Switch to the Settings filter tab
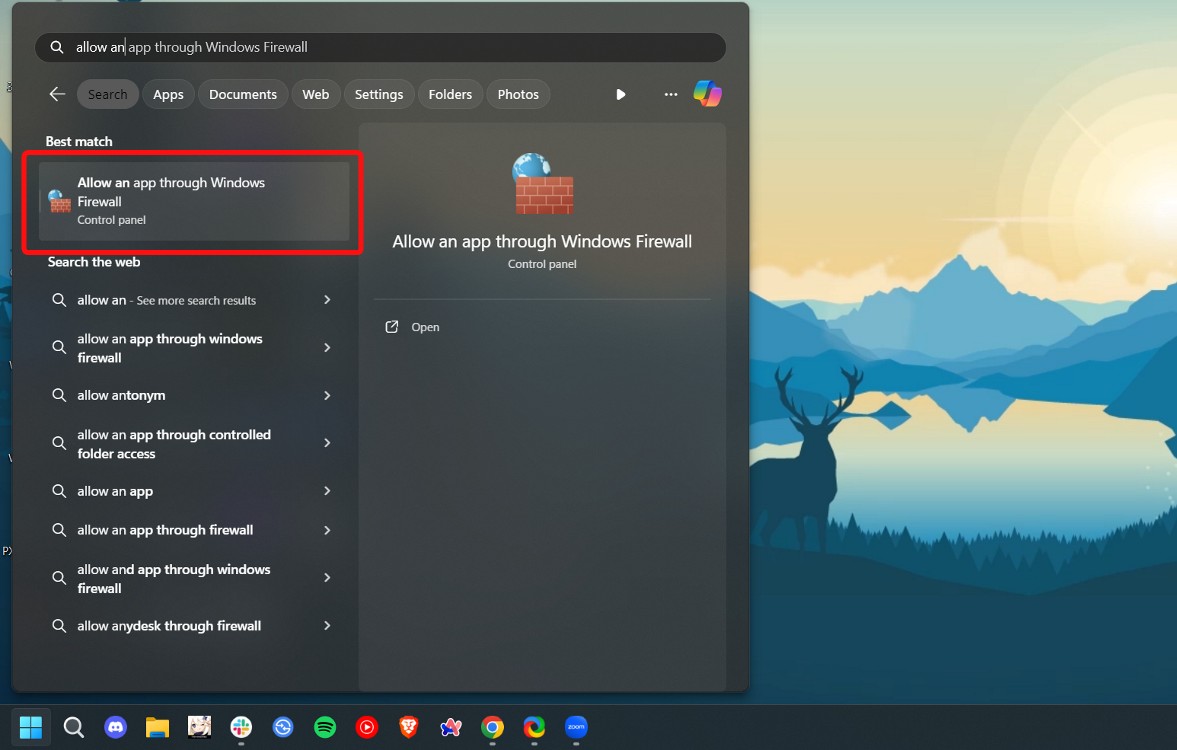1177x750 pixels. tap(379, 94)
